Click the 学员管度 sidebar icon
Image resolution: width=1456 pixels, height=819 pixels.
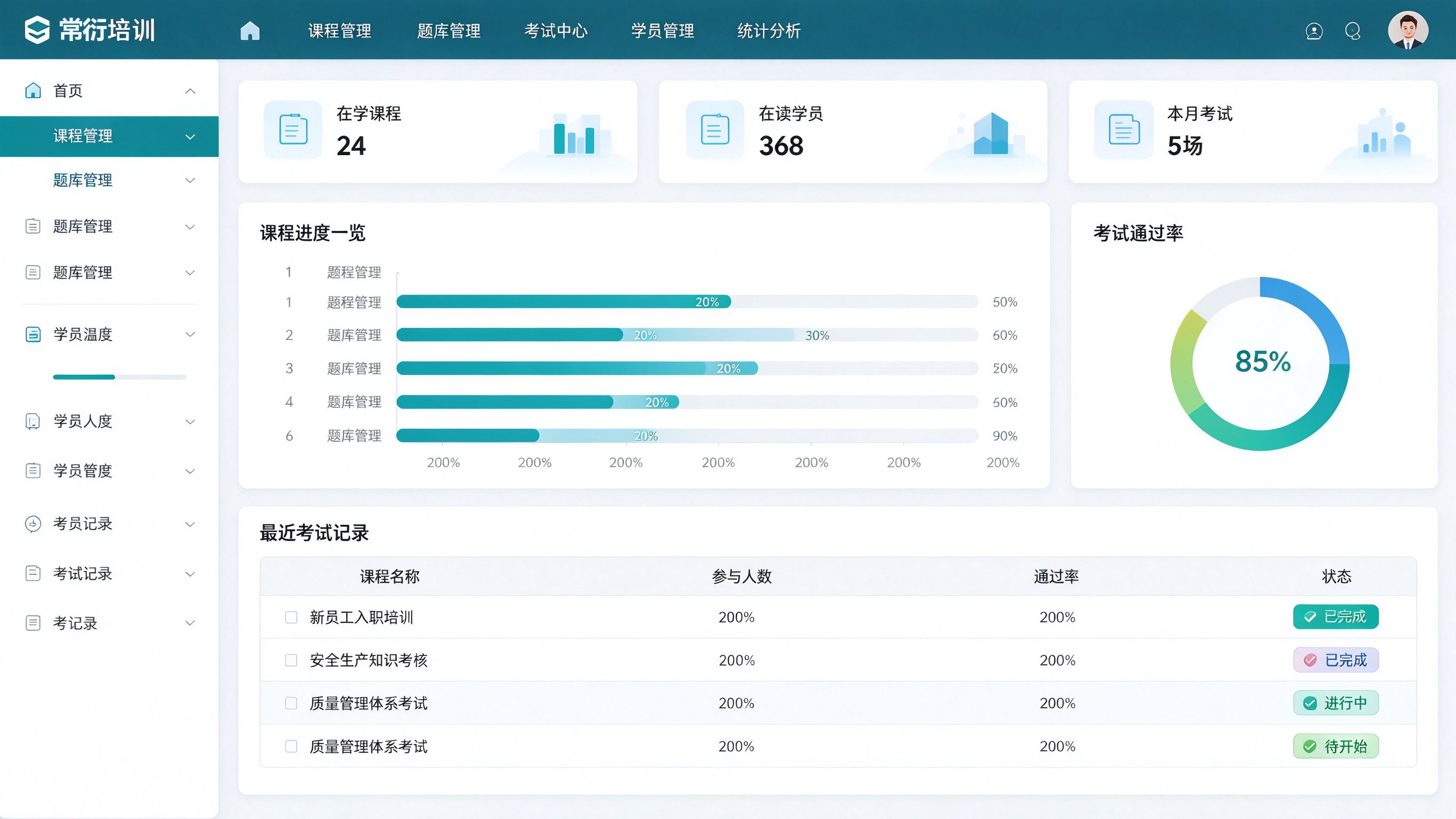point(34,470)
